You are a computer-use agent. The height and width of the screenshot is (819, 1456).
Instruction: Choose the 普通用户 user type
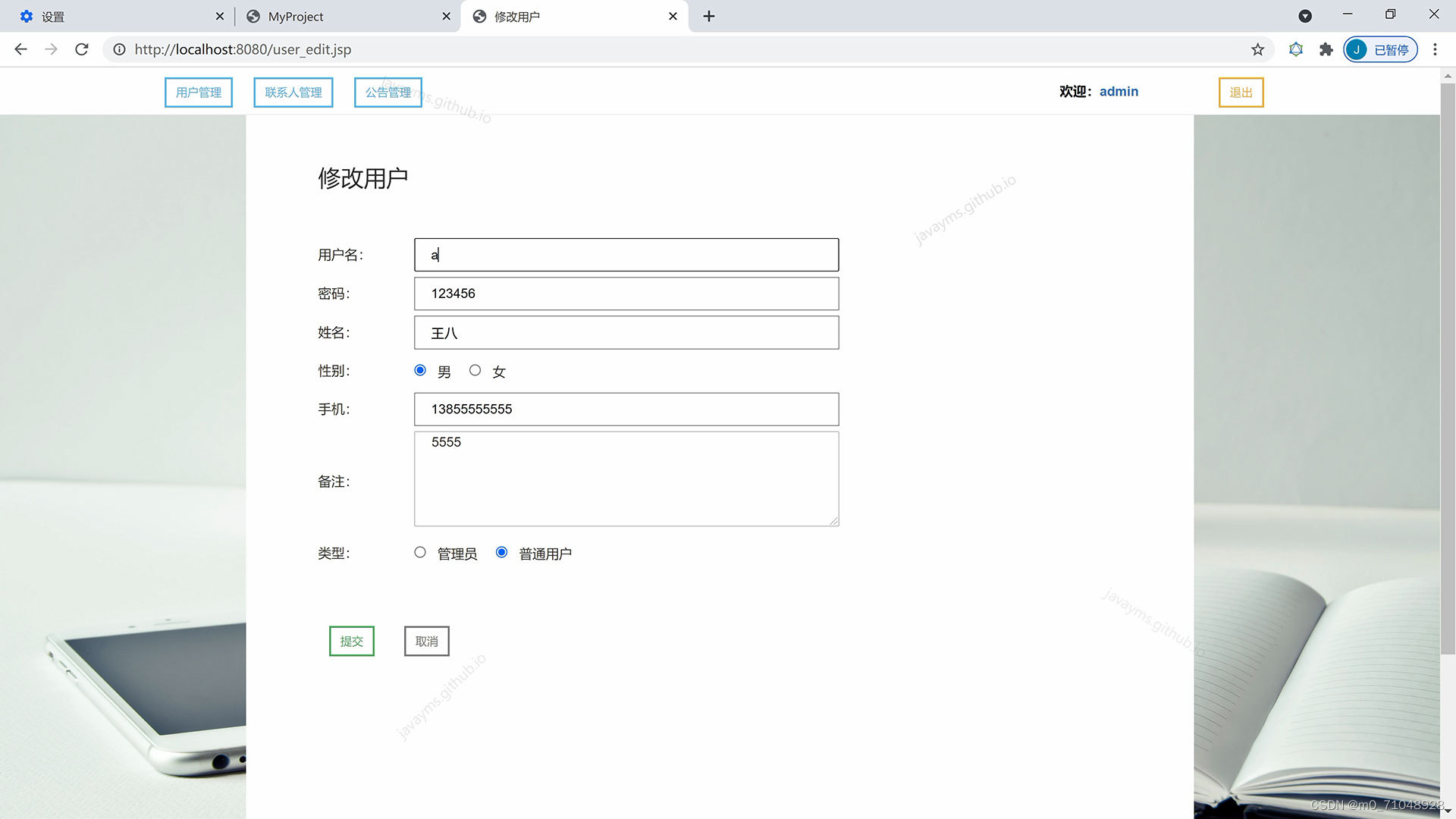501,552
